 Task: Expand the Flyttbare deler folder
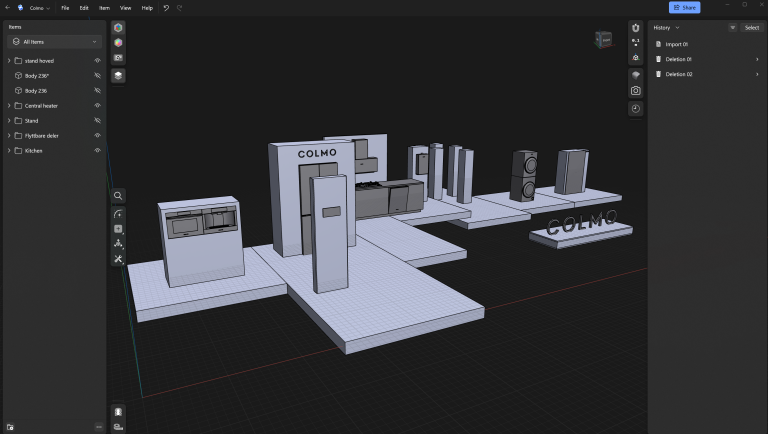(9, 135)
